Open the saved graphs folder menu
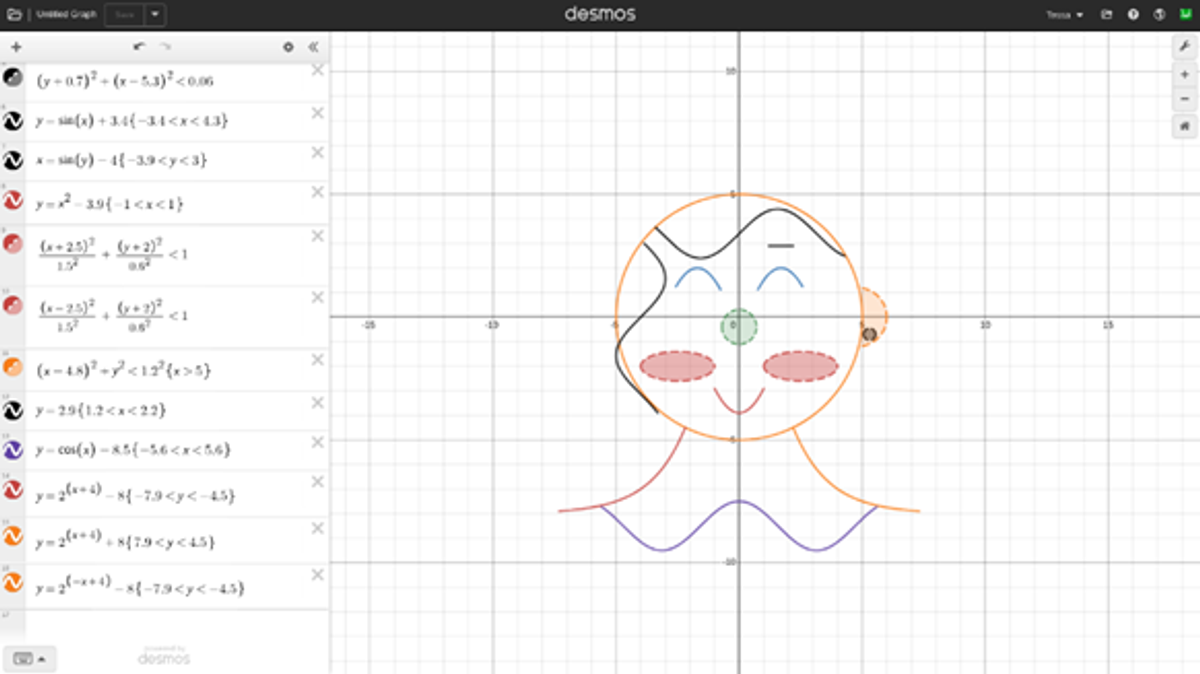Viewport: 1200px width, 674px height. pyautogui.click(x=14, y=15)
